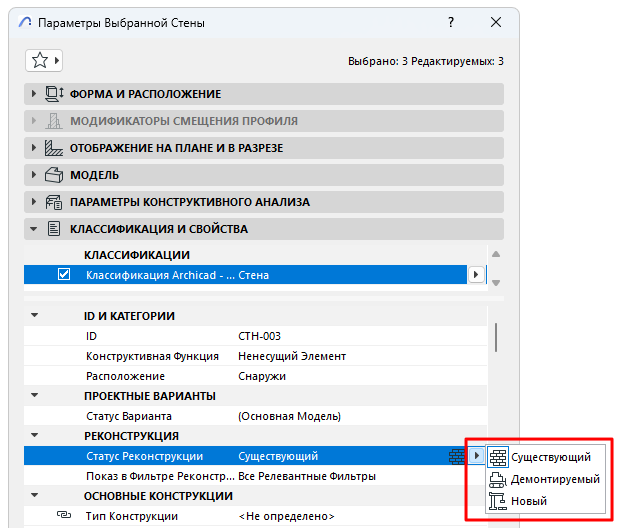Click the Тип Конструкции label
Image resolution: width=619 pixels, height=528 pixels.
(x=132, y=516)
